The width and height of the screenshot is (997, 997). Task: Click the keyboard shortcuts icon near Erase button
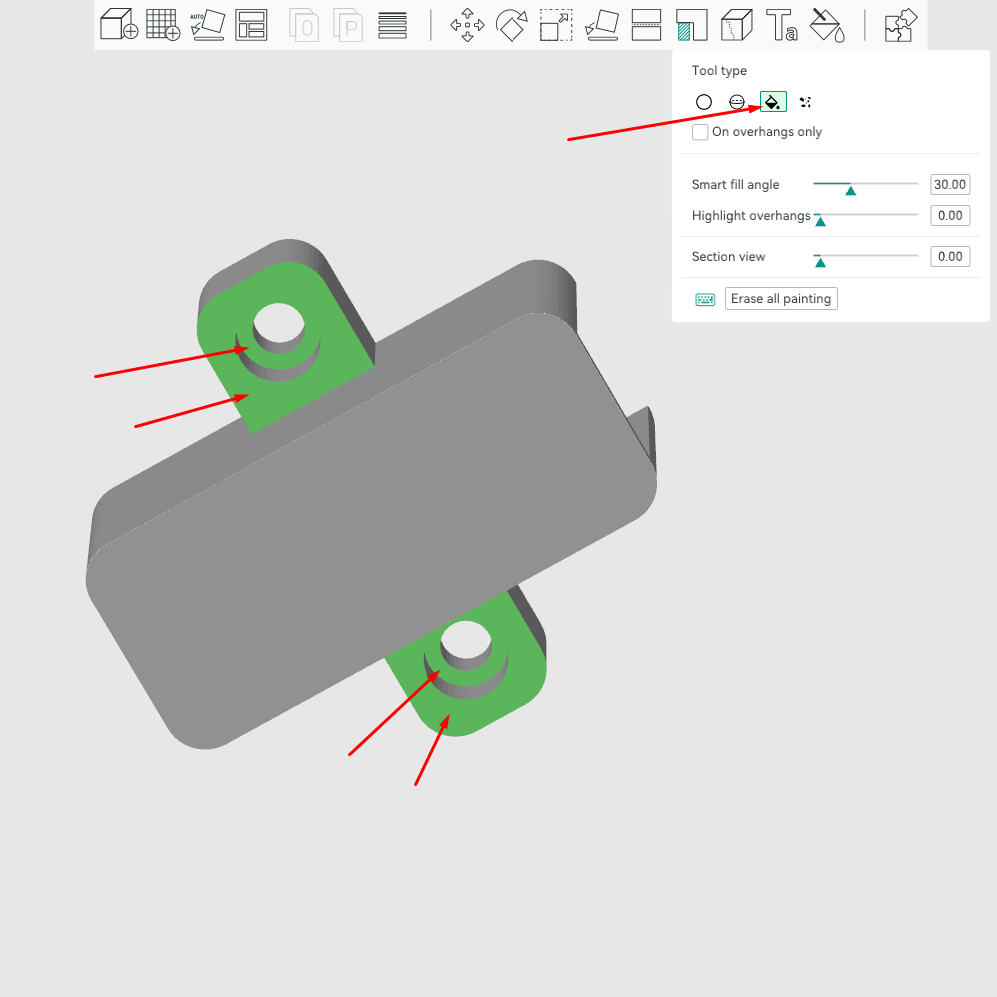(705, 298)
